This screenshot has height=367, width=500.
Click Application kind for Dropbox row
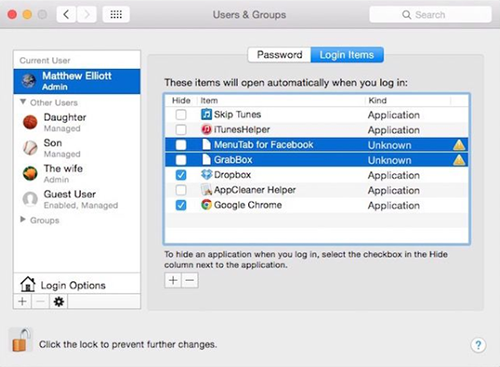pos(394,175)
